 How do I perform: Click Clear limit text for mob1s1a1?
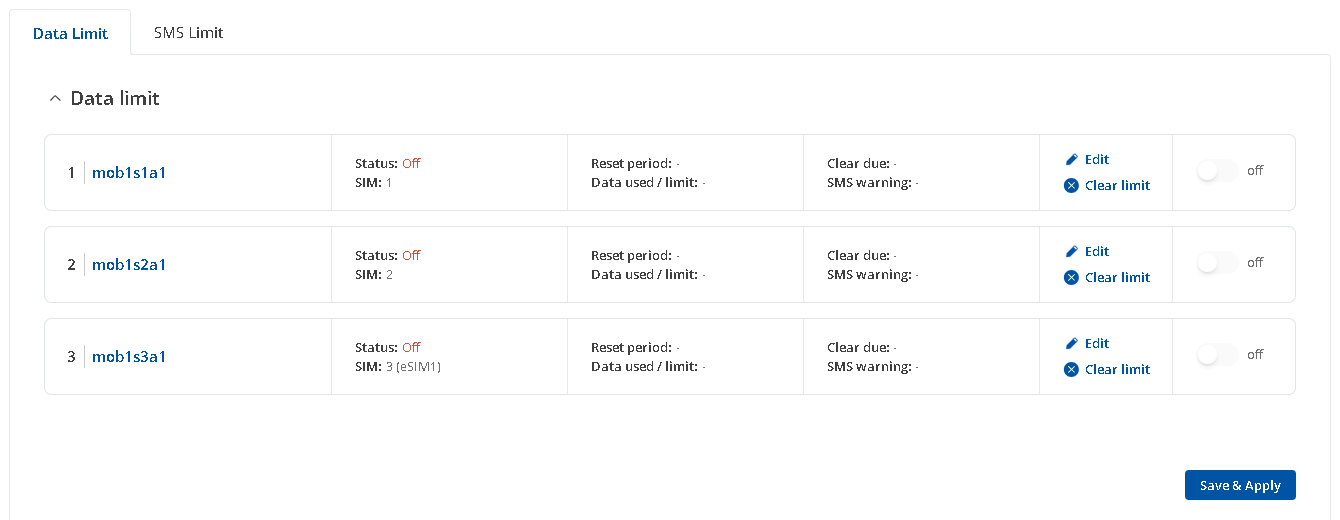[1117, 186]
